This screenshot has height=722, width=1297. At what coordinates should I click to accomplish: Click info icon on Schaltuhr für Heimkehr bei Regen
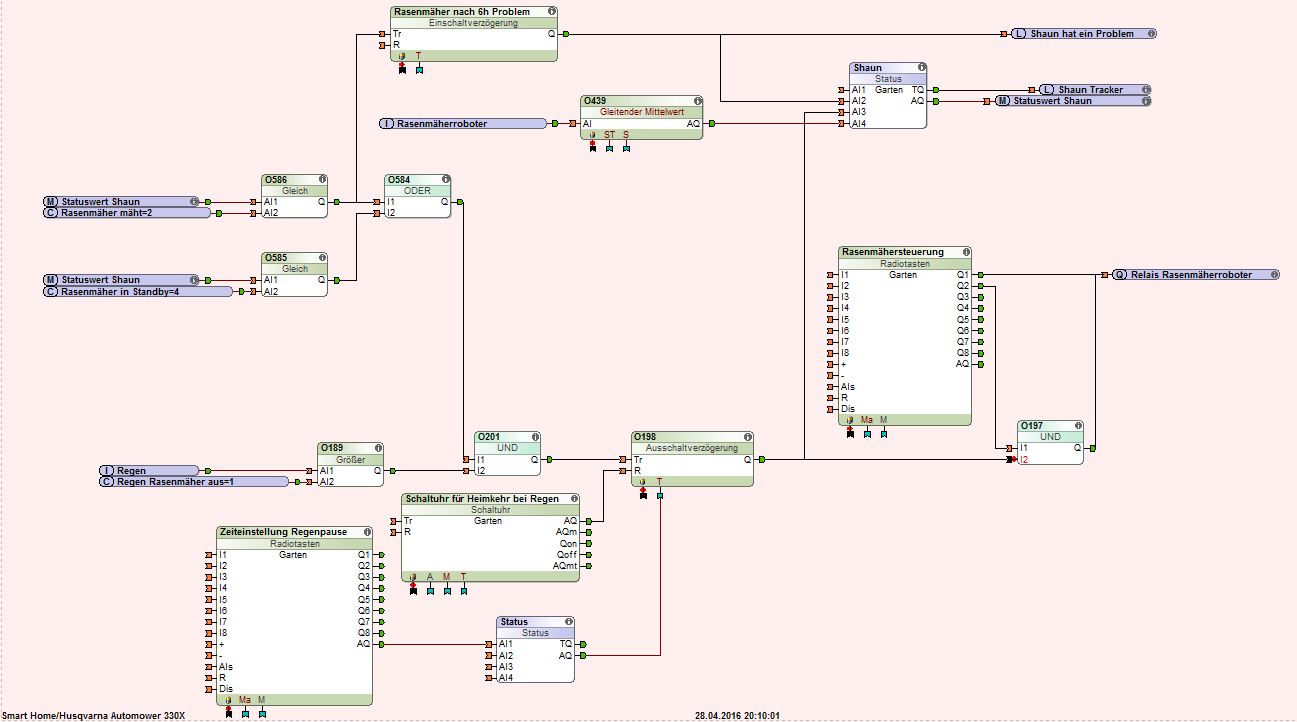click(573, 498)
